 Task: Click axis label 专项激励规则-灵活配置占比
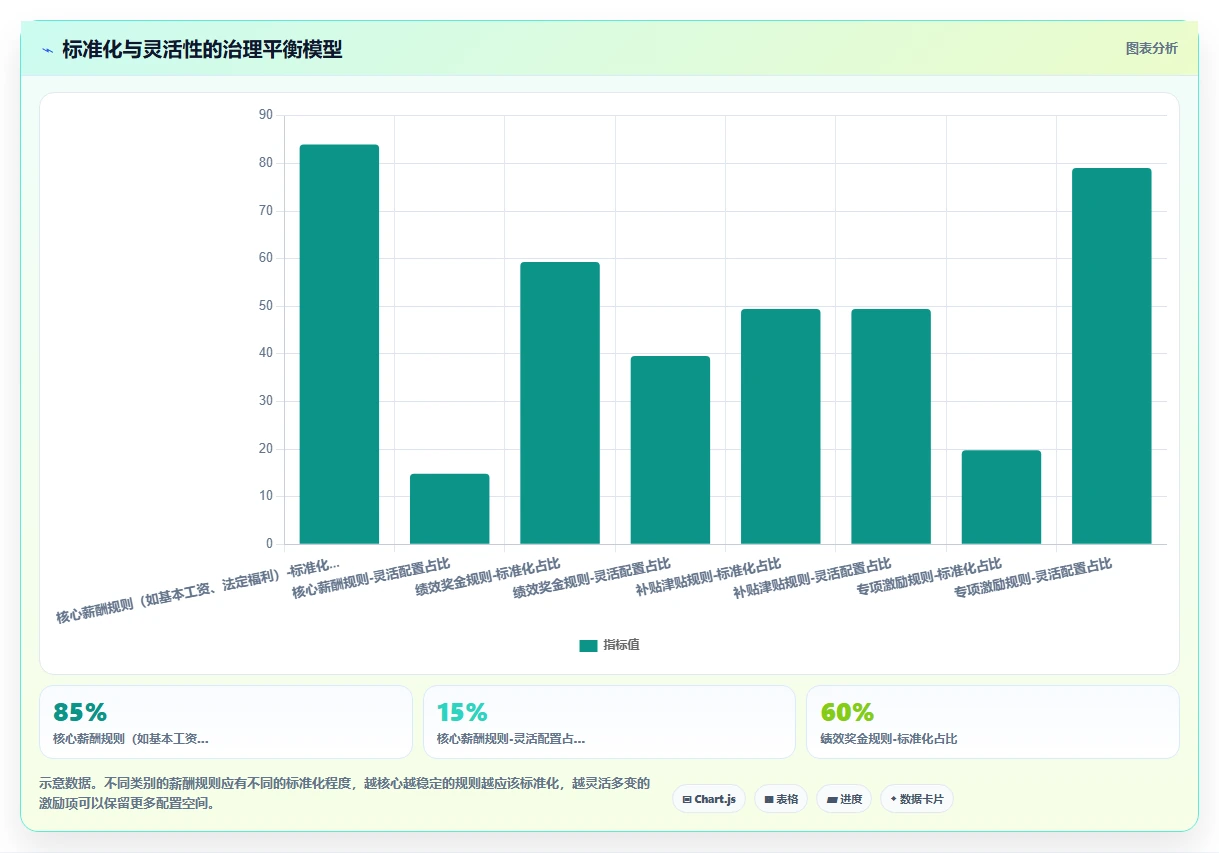[x=1033, y=579]
